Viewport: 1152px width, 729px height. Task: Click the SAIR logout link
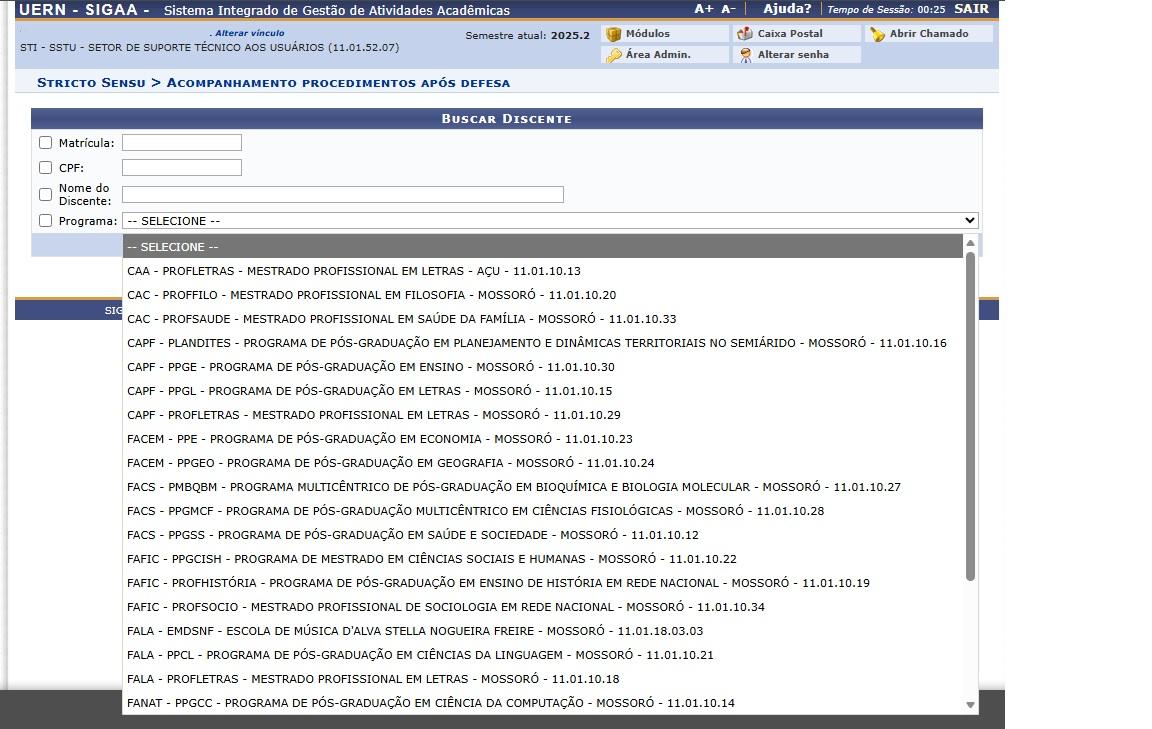[971, 9]
